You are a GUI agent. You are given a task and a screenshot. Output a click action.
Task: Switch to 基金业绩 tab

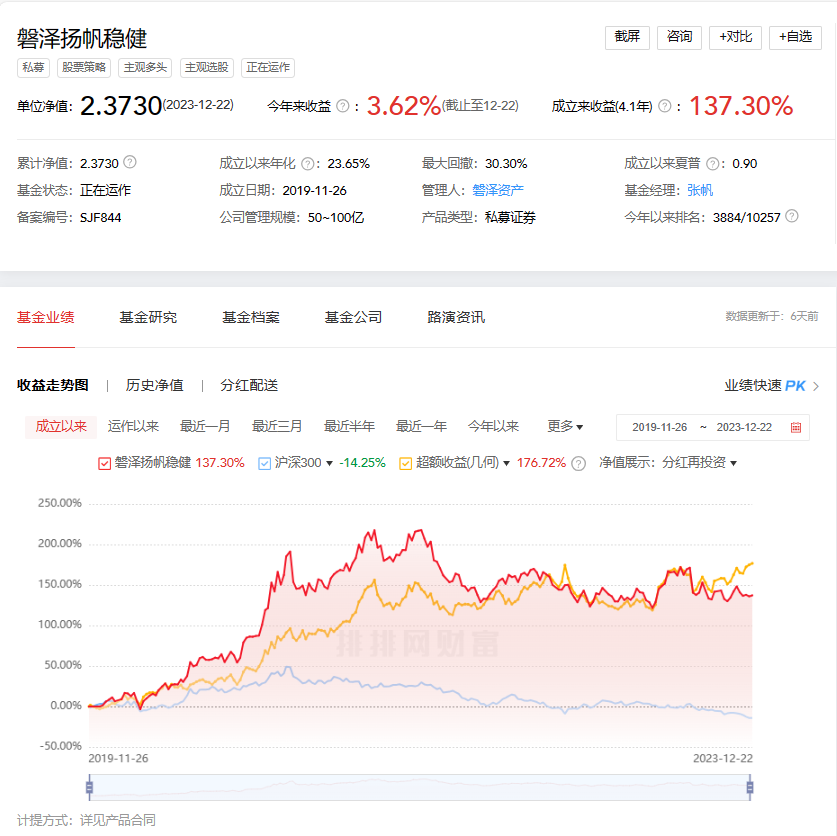[x=46, y=318]
